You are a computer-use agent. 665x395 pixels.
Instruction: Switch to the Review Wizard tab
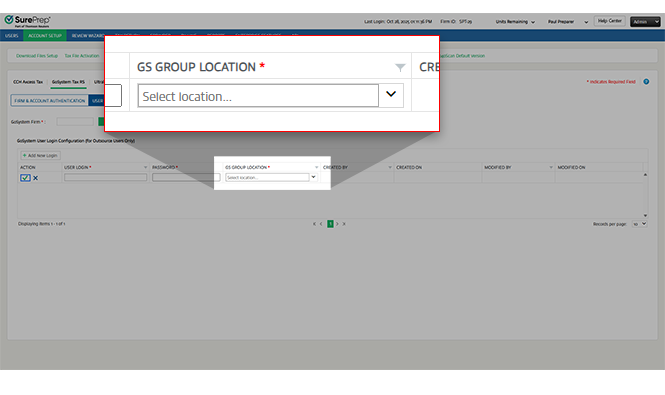(88, 36)
